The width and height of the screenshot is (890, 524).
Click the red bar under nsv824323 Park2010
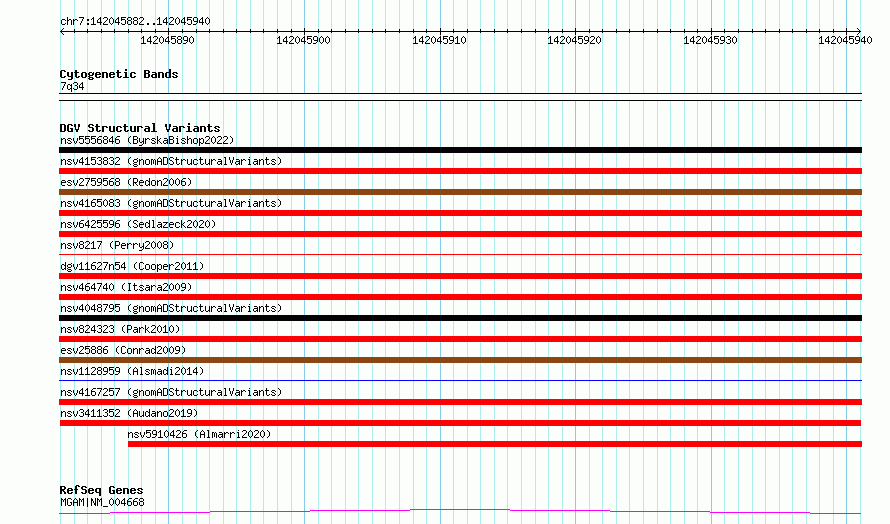[460, 339]
